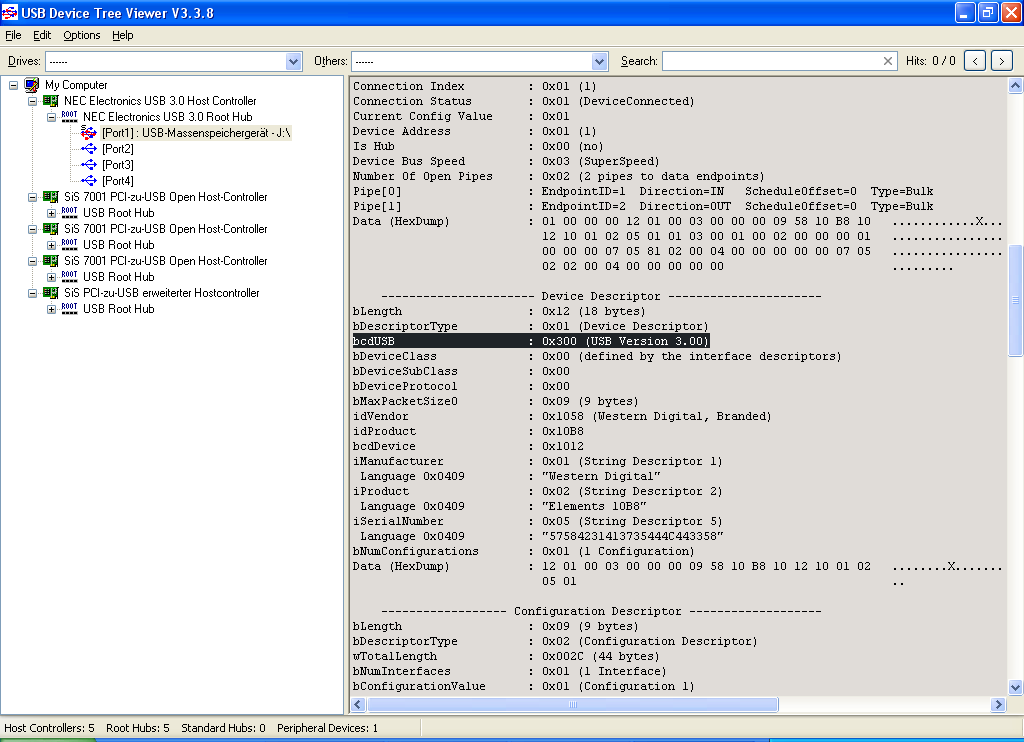Clear the Search field with the X
The height and width of the screenshot is (742, 1024).
888,61
